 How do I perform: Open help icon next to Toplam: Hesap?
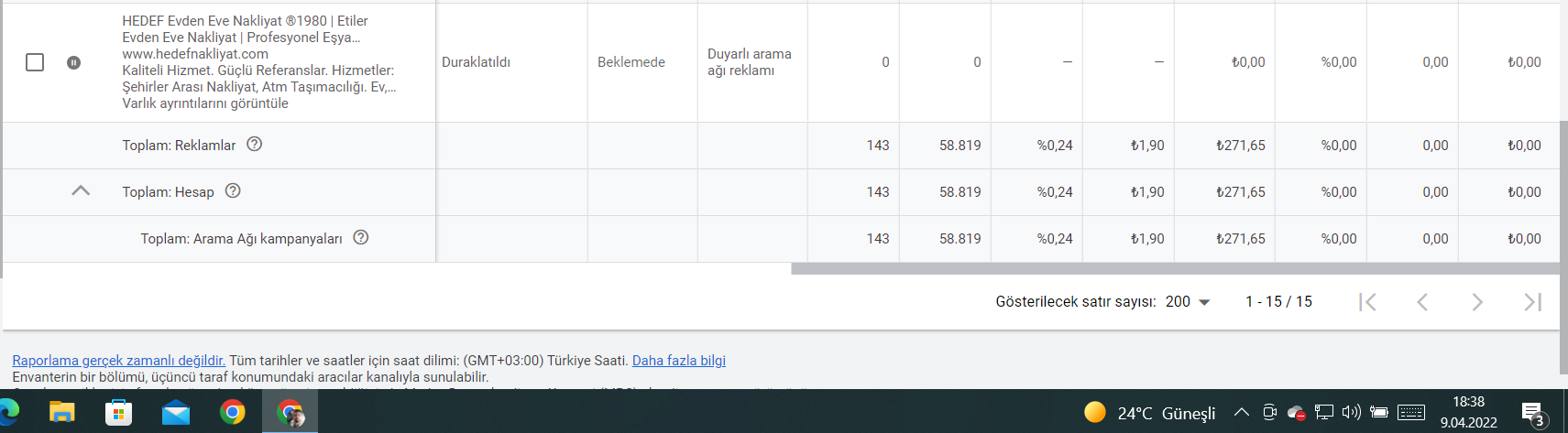[x=233, y=190]
